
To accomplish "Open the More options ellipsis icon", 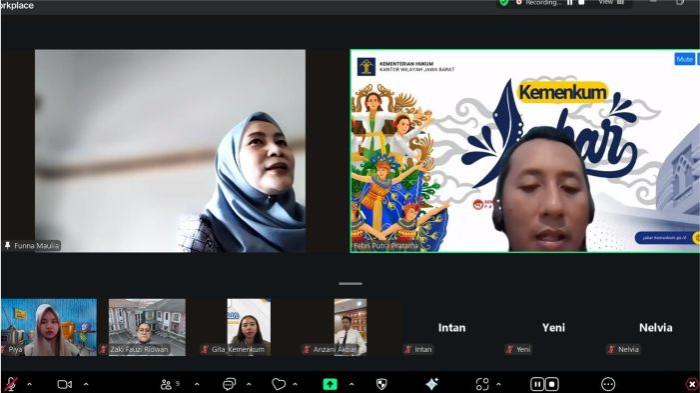I will pyautogui.click(x=608, y=384).
